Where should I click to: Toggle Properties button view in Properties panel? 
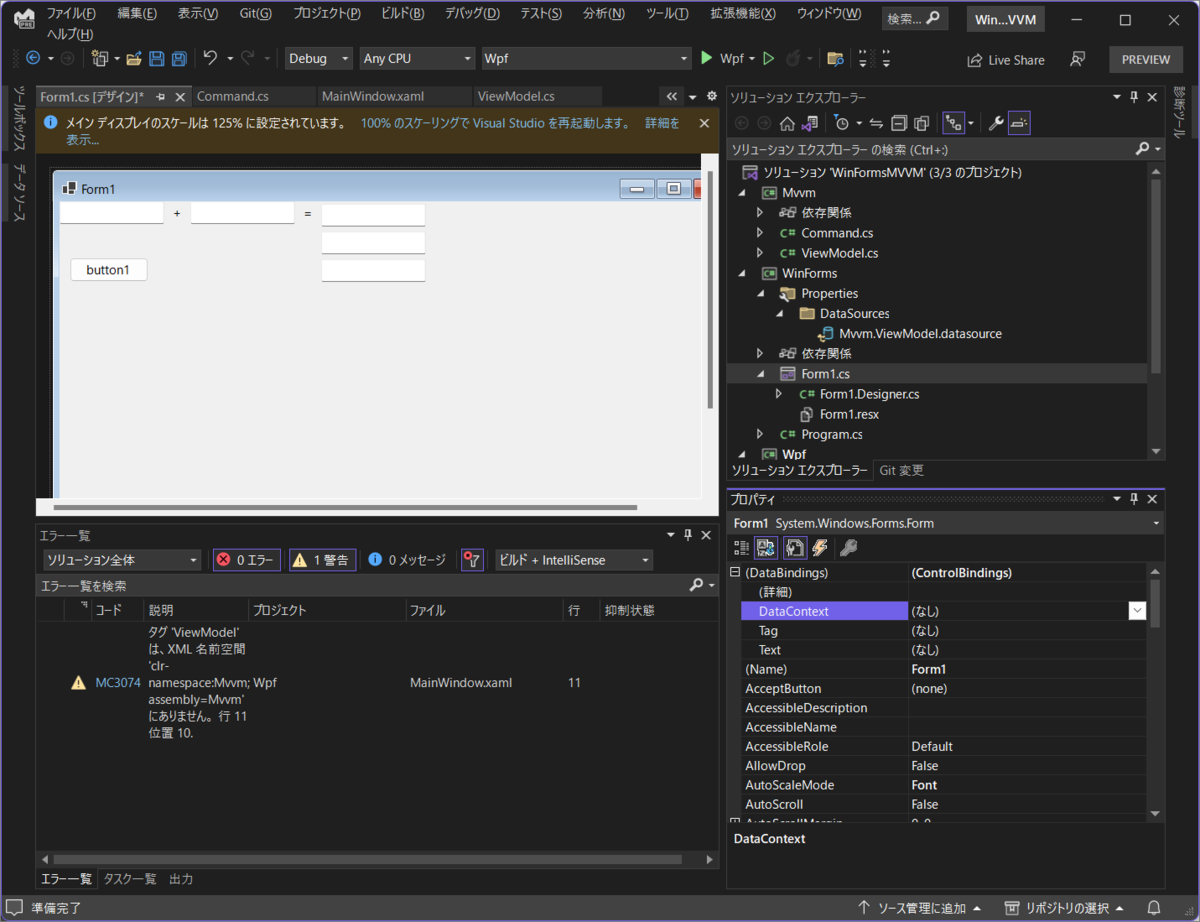pyautogui.click(x=794, y=548)
